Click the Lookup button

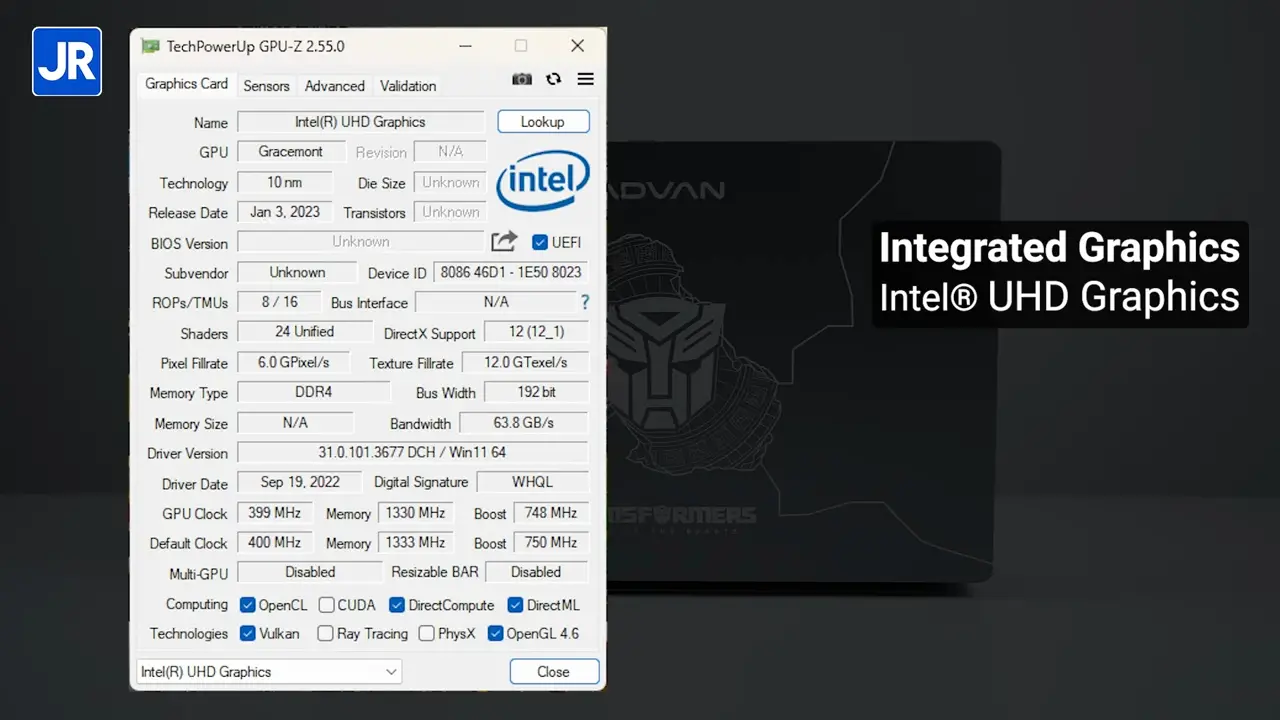click(x=543, y=122)
